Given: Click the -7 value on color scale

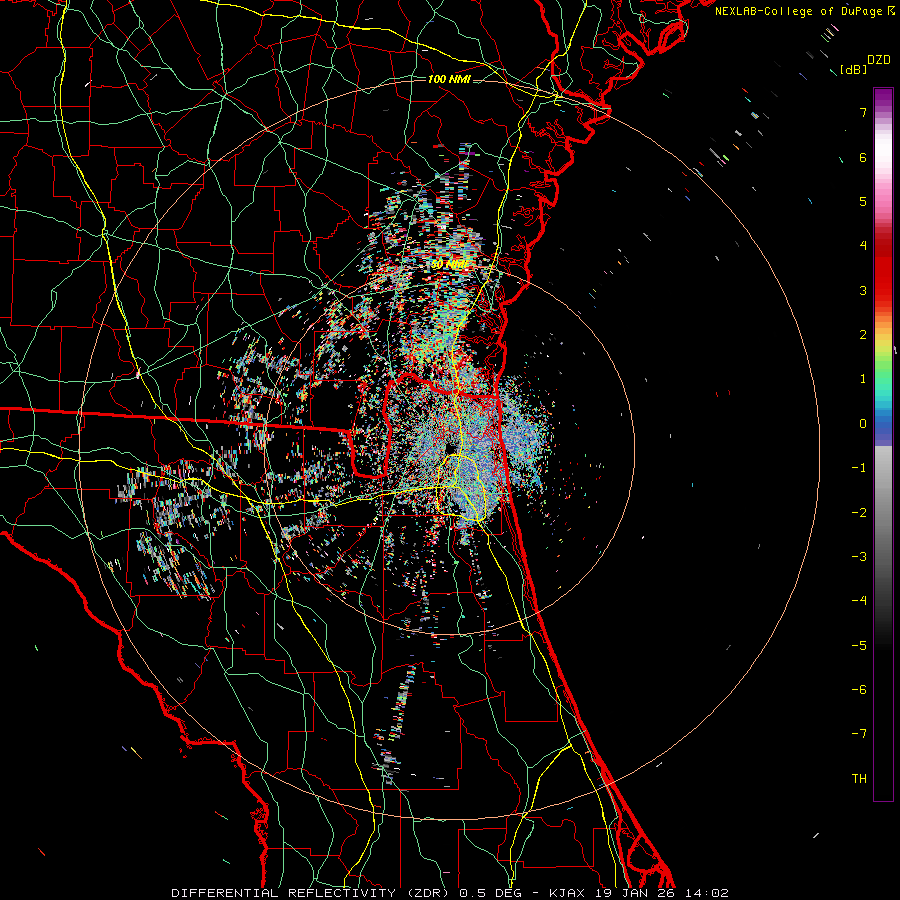Looking at the screenshot, I should pyautogui.click(x=859, y=734).
